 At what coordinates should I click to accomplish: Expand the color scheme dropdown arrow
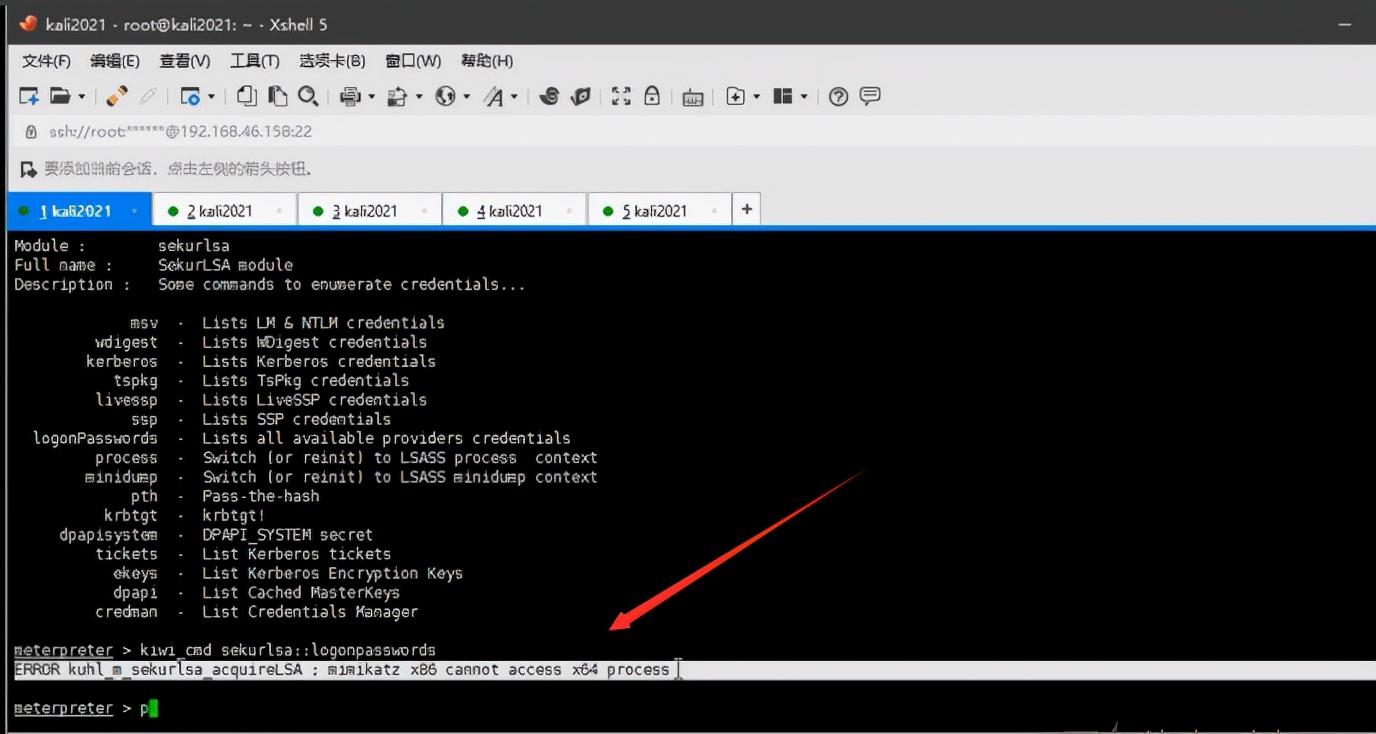(x=419, y=97)
